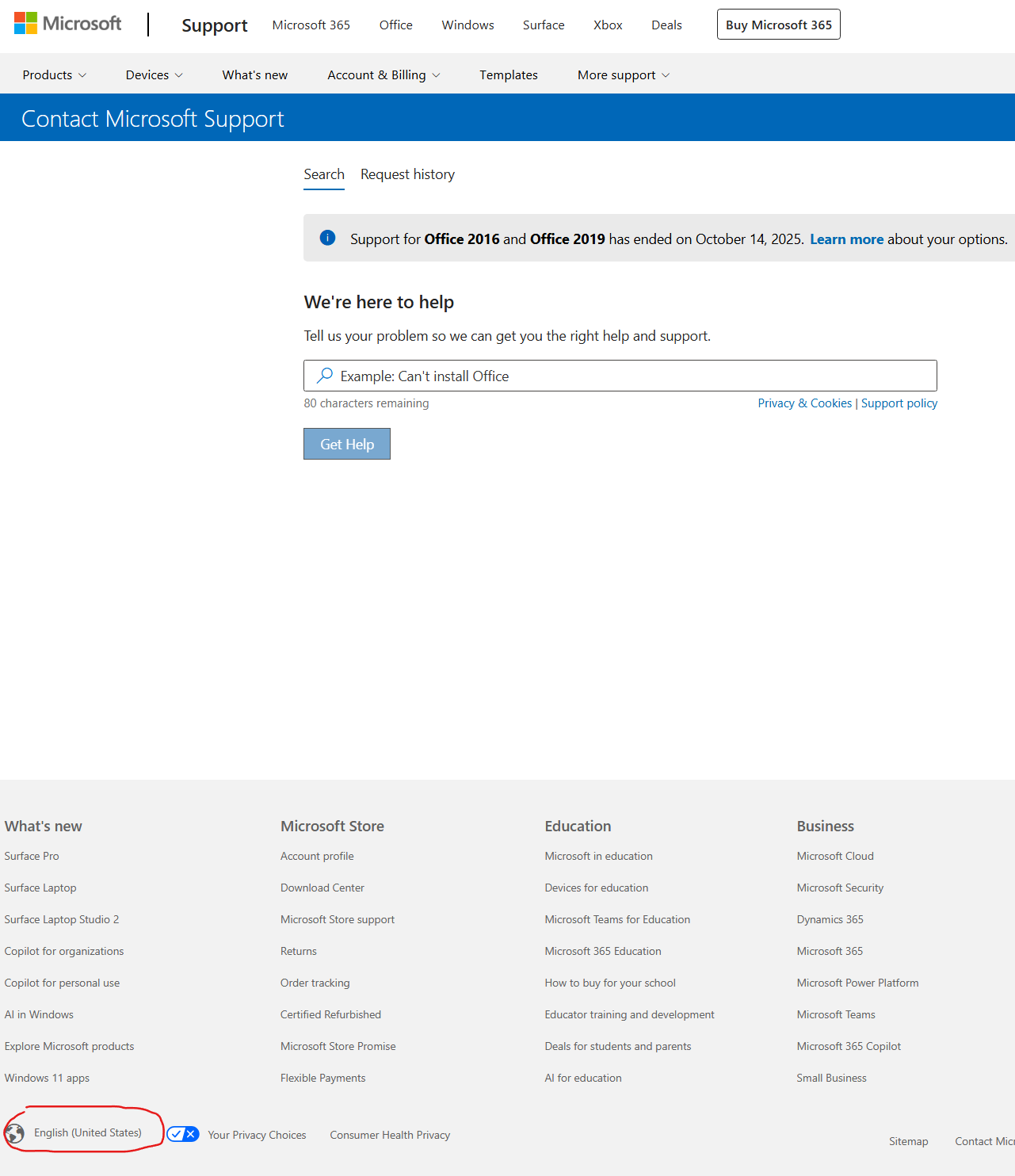Open the Deals navigation link
The height and width of the screenshot is (1176, 1015).
click(x=666, y=25)
